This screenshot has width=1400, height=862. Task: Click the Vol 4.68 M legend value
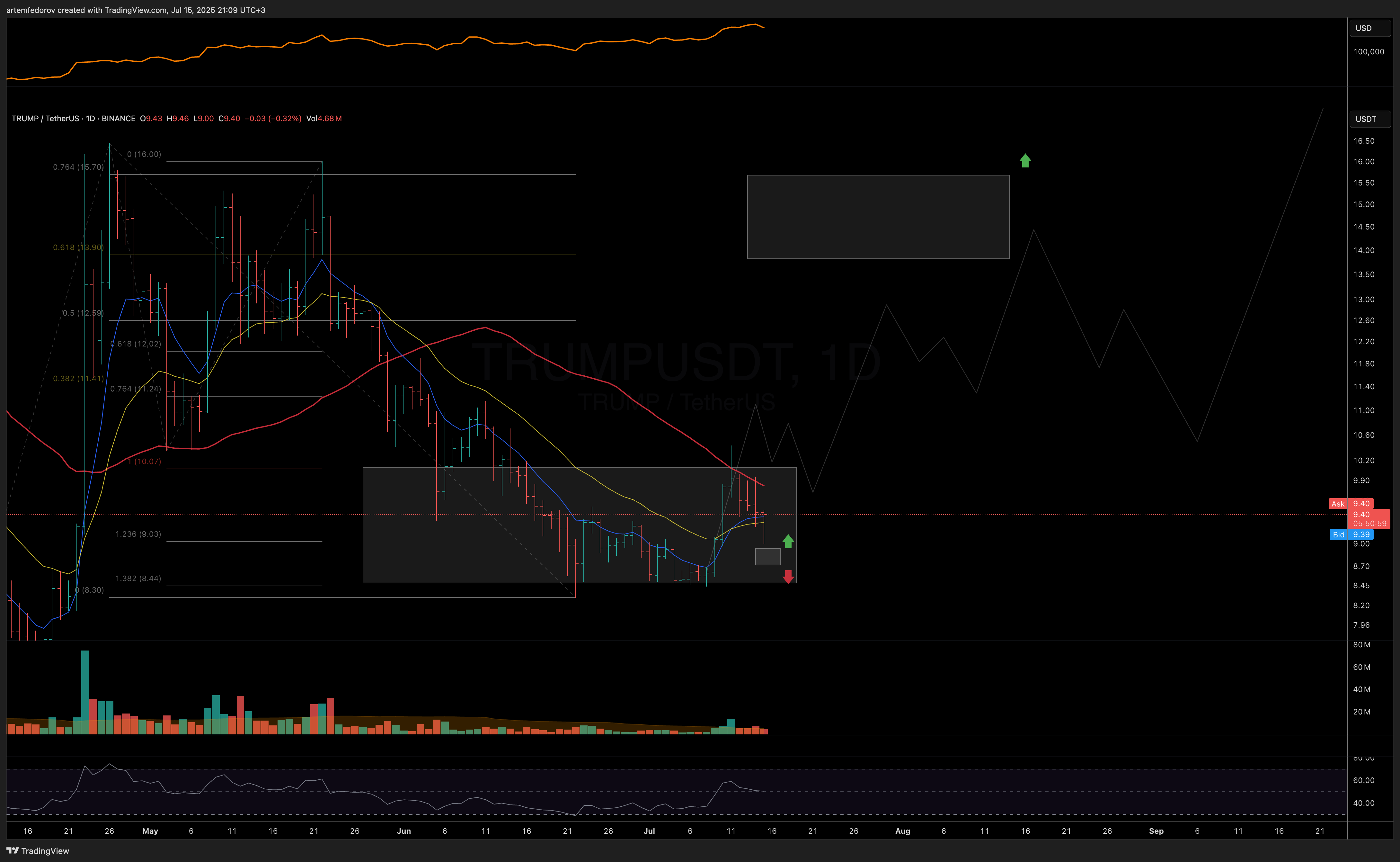[323, 119]
